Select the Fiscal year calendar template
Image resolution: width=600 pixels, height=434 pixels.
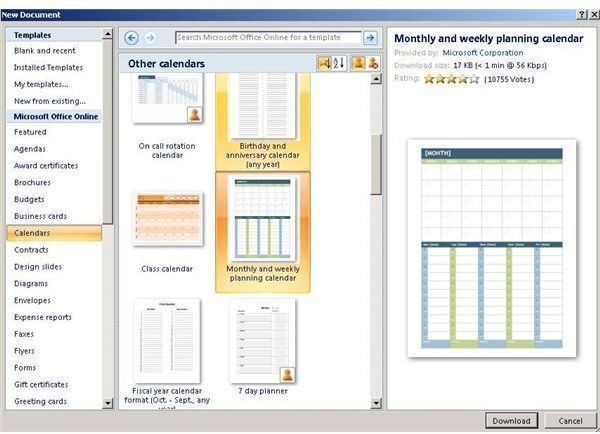tap(167, 353)
